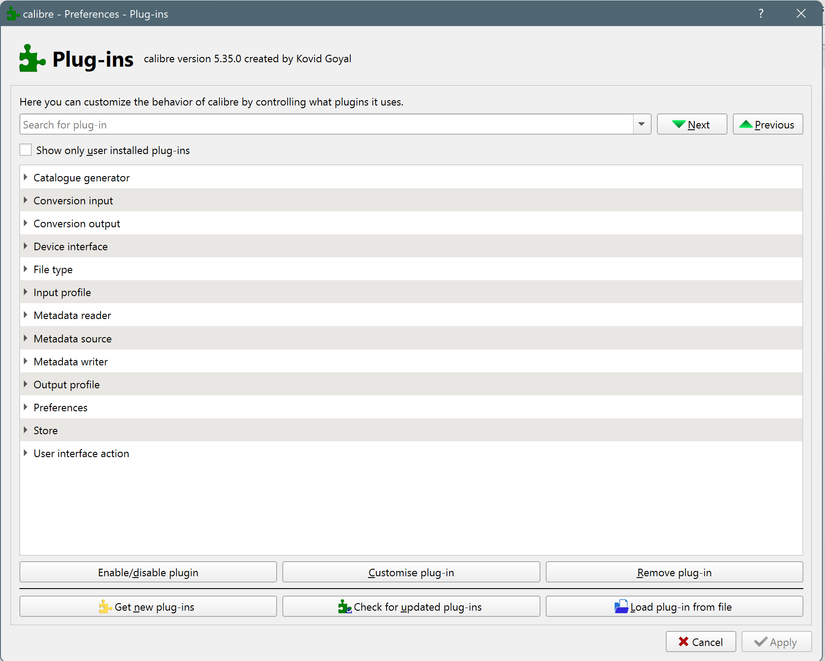825x661 pixels.
Task: Expand the File type category
Action: point(25,269)
